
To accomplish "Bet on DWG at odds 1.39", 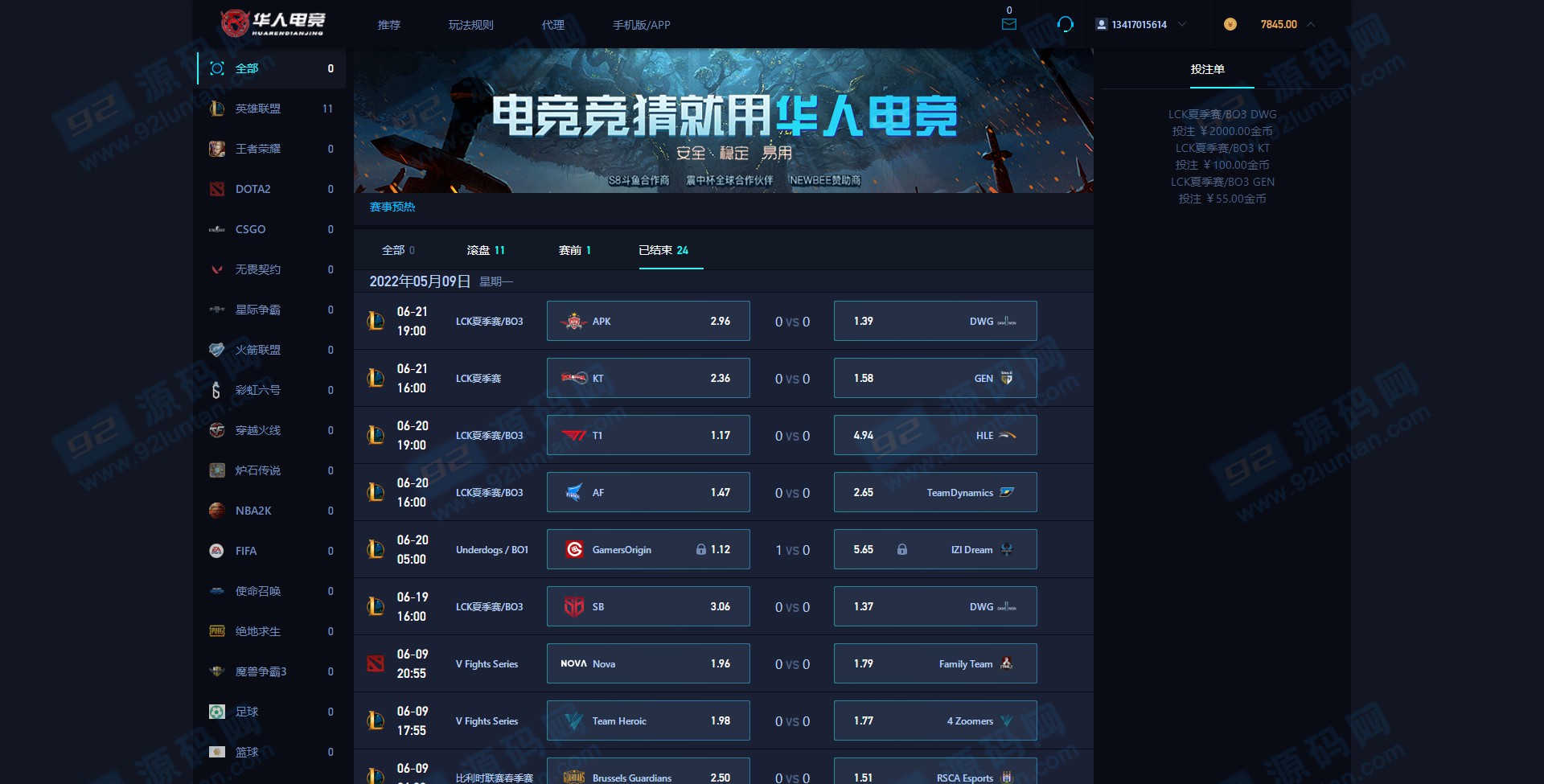I will (935, 321).
